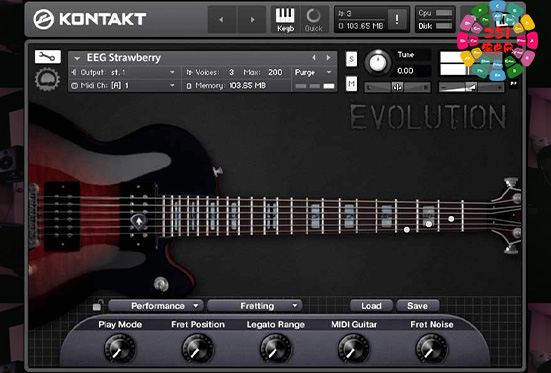This screenshot has width=551, height=373.
Task: Open the Fretting page menu
Action: pyautogui.click(x=254, y=306)
